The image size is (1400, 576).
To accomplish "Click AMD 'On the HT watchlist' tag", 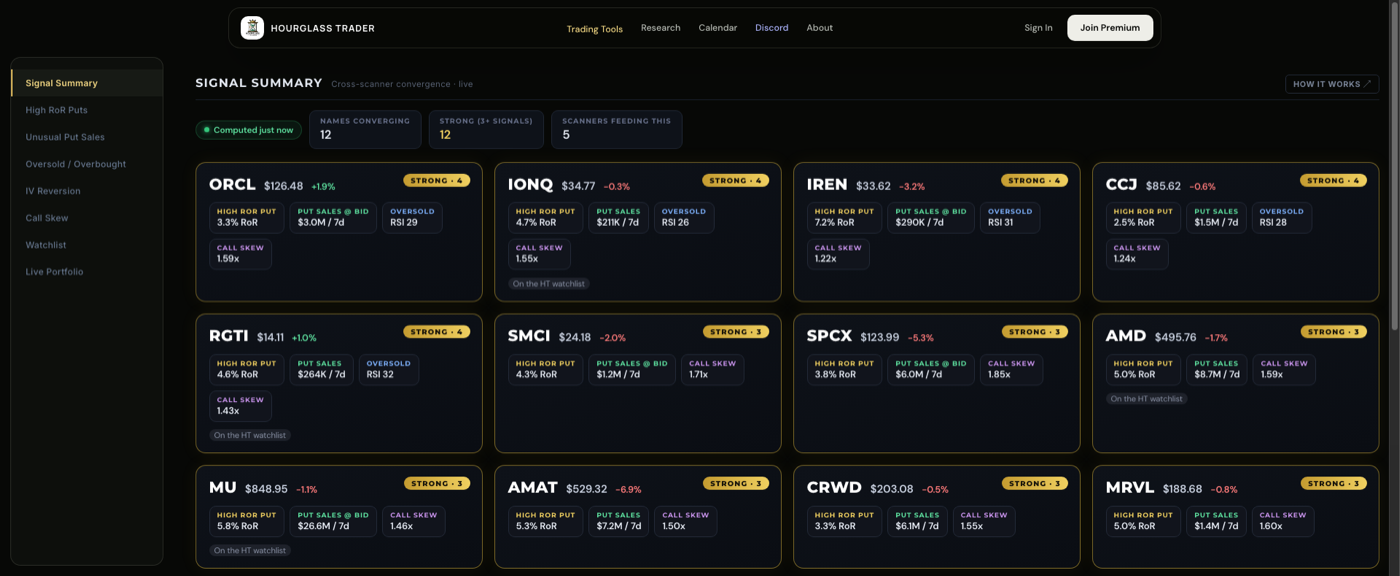I will tap(1147, 399).
